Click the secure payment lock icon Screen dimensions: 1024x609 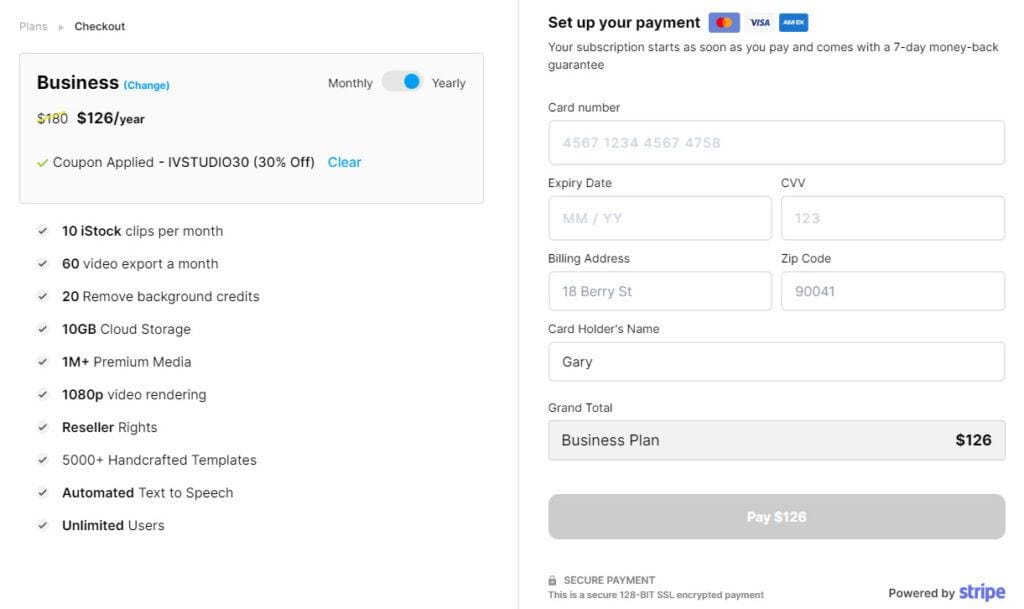[551, 578]
